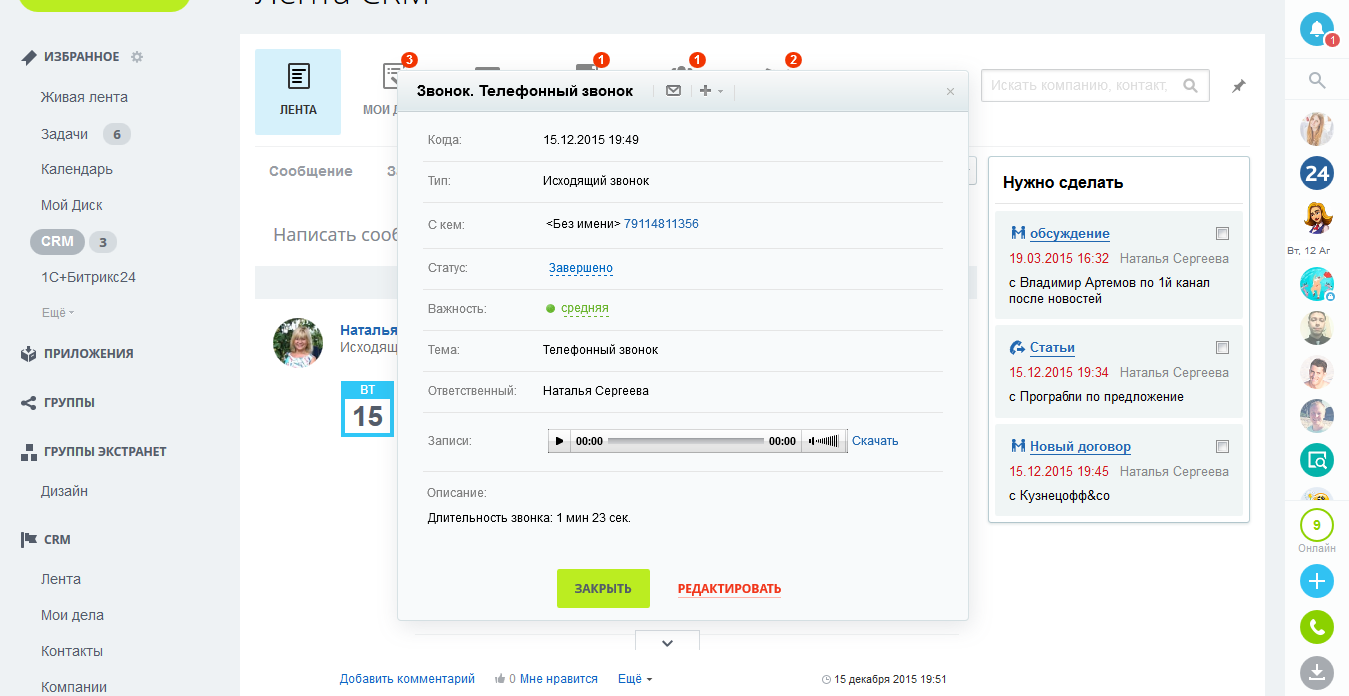Open Мой Диск in sidebar
The width and height of the screenshot is (1349, 696).
pos(72,205)
